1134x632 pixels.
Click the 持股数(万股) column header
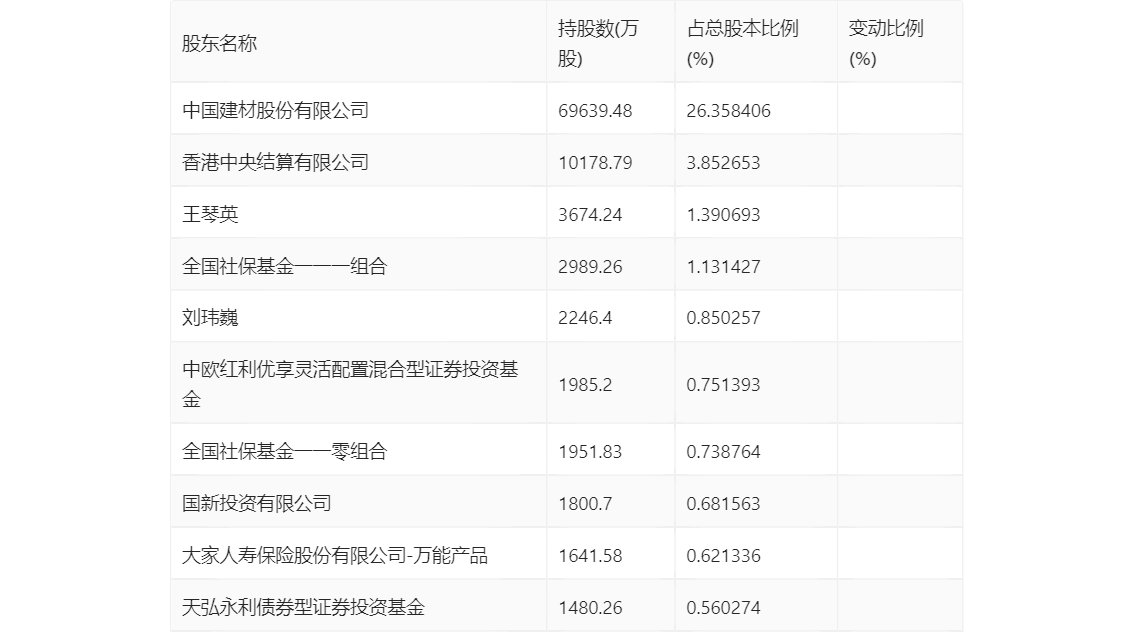[598, 43]
